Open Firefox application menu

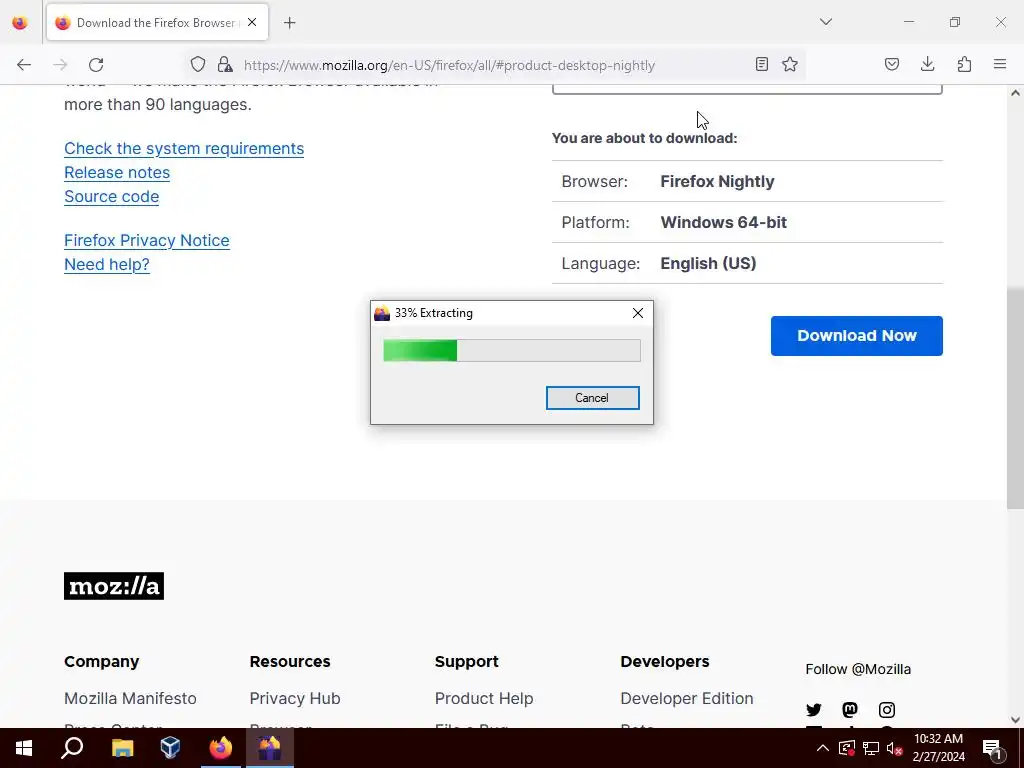(x=1000, y=64)
